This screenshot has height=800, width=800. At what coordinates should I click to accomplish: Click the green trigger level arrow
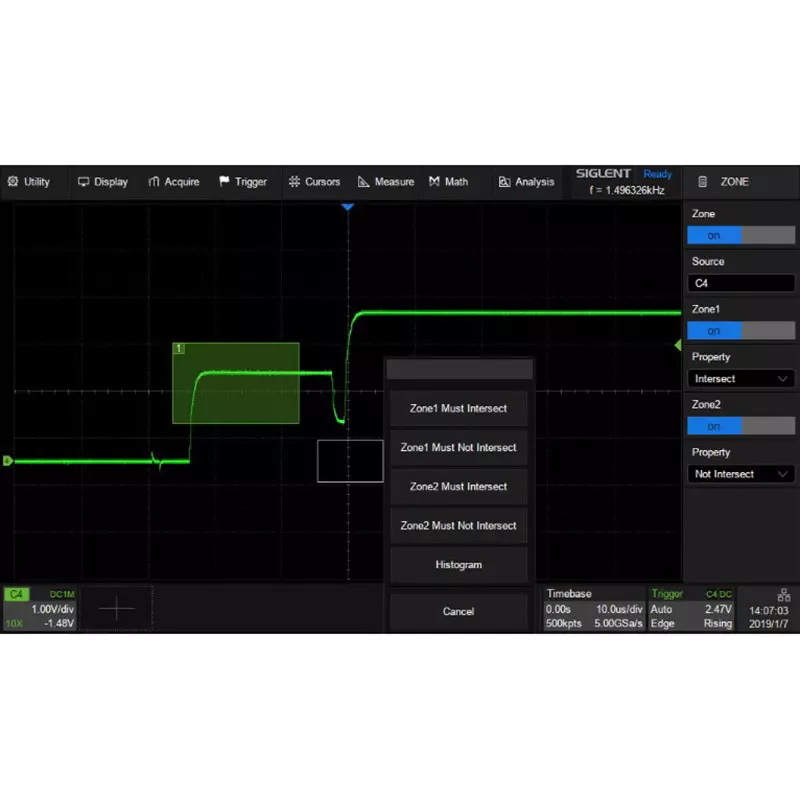click(678, 345)
